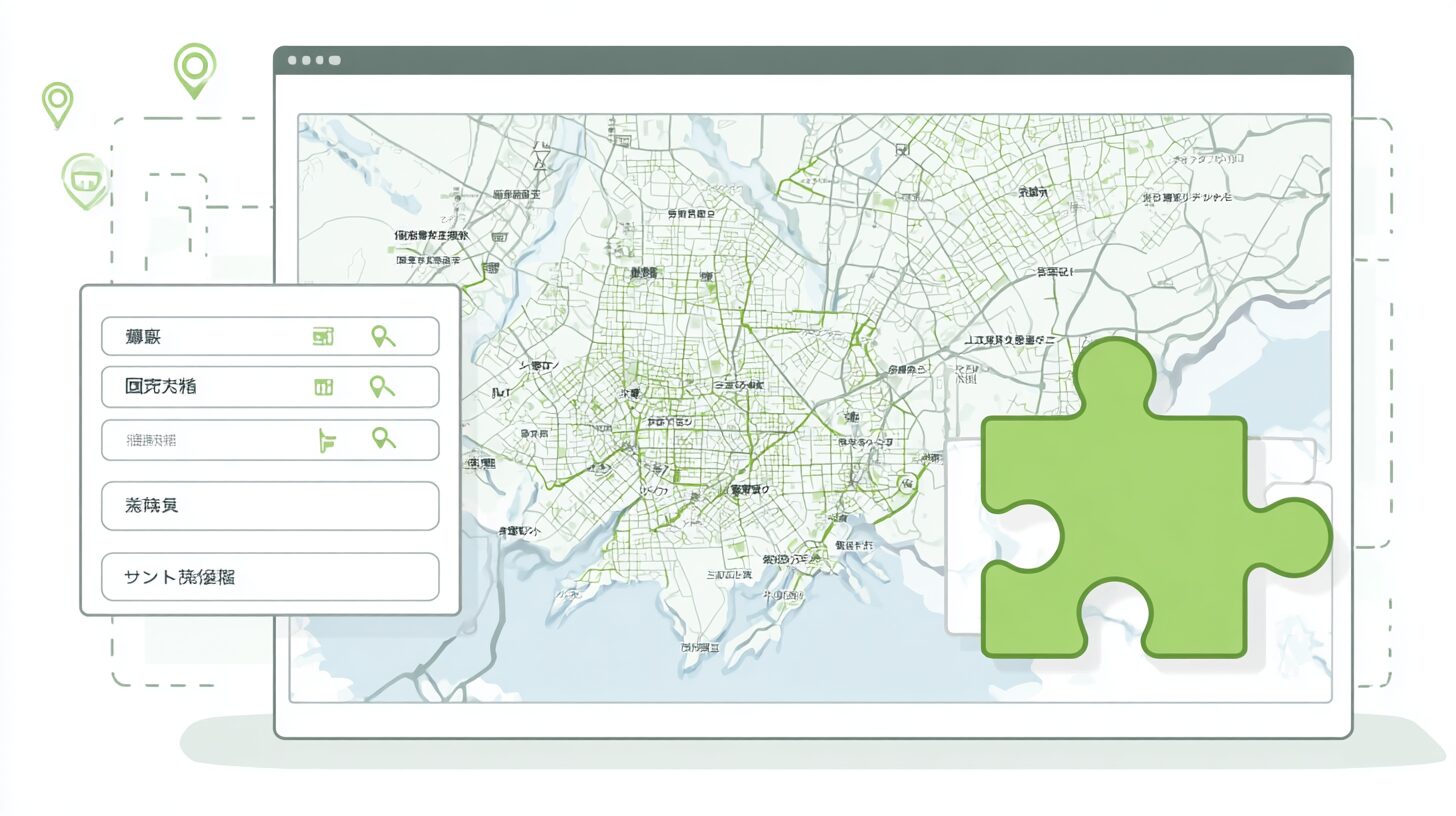Screen dimensions: 1456x816
Task: Click the map pin containing a building symbol
Action: (85, 182)
